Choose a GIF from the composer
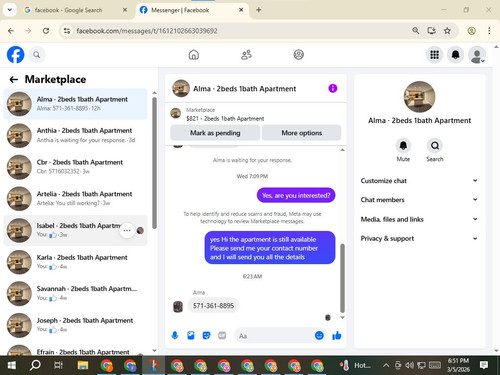The image size is (500, 375). click(x=222, y=335)
